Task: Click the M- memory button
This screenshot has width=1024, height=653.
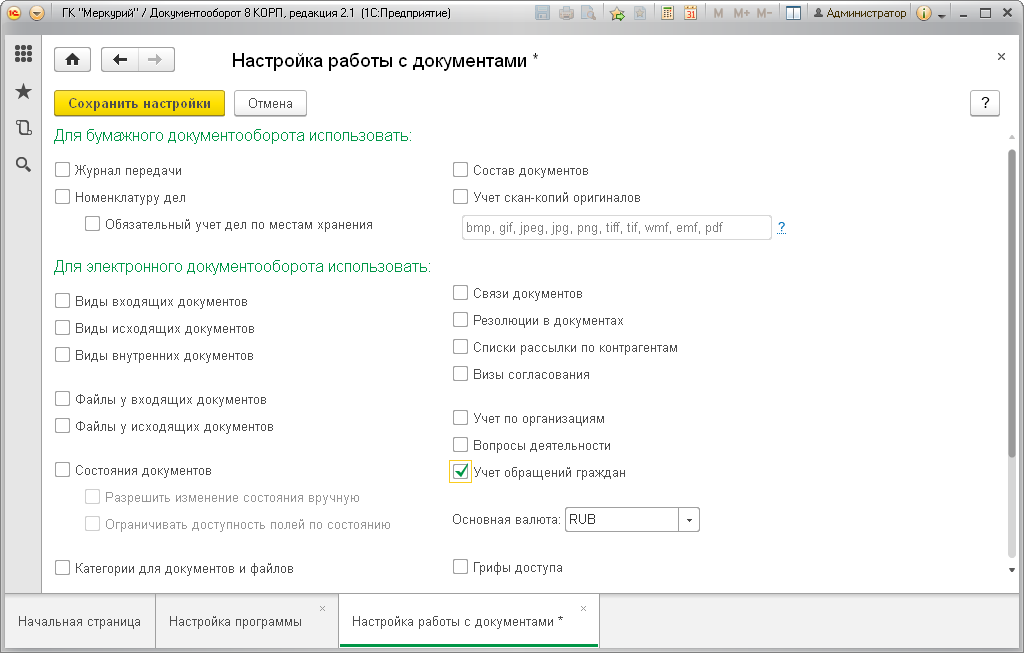Action: (x=764, y=13)
